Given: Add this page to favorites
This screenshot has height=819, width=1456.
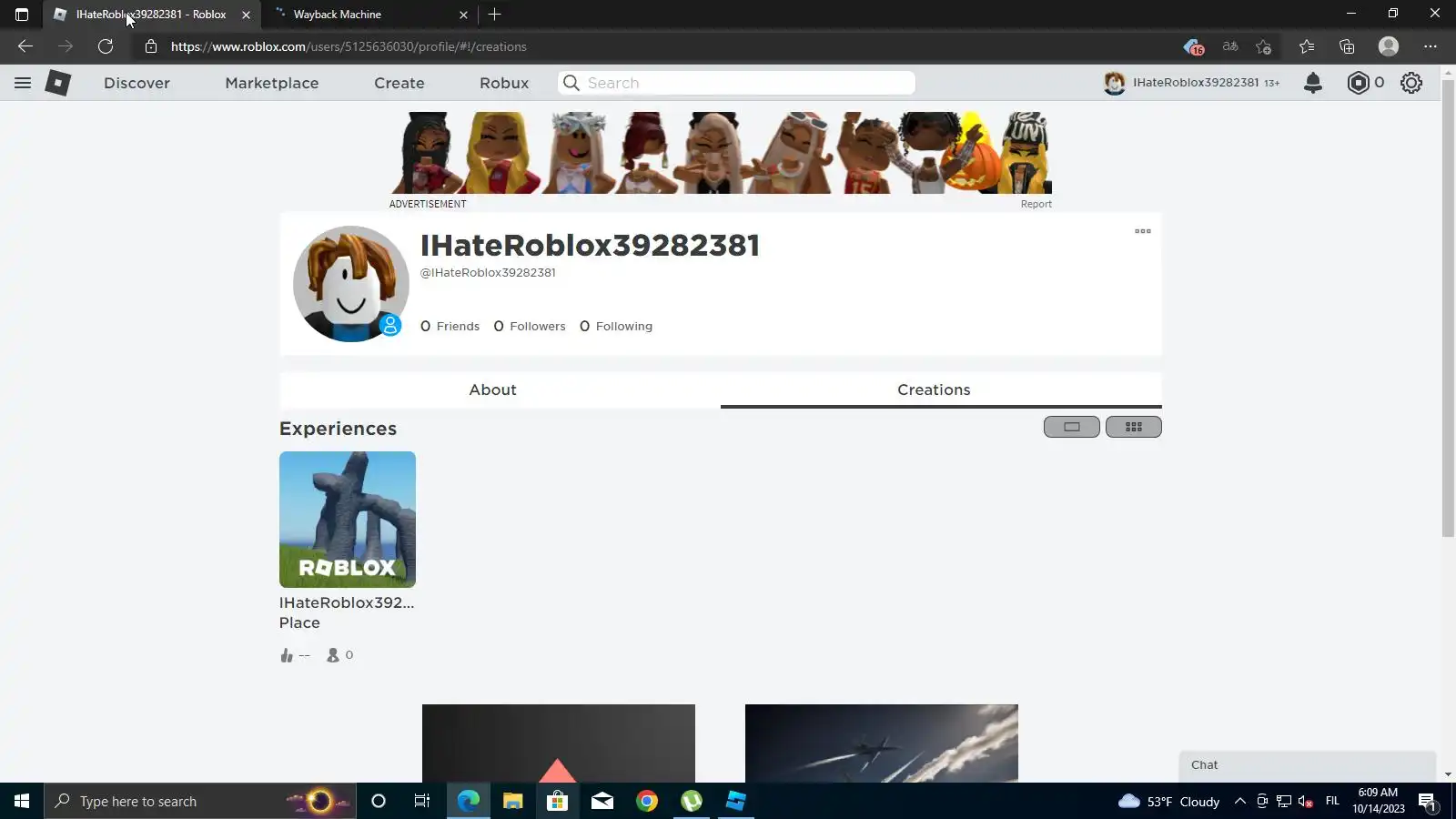Looking at the screenshot, I should (x=1263, y=46).
